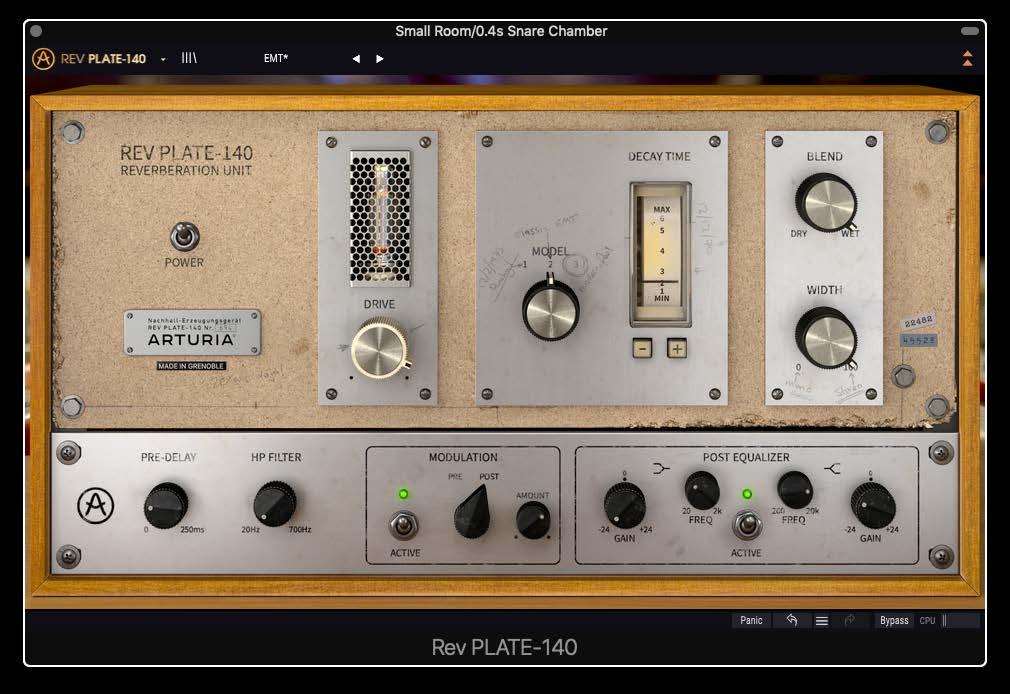Image resolution: width=1010 pixels, height=694 pixels.
Task: Click the ARTURIA nameplate badge
Action: [x=193, y=333]
